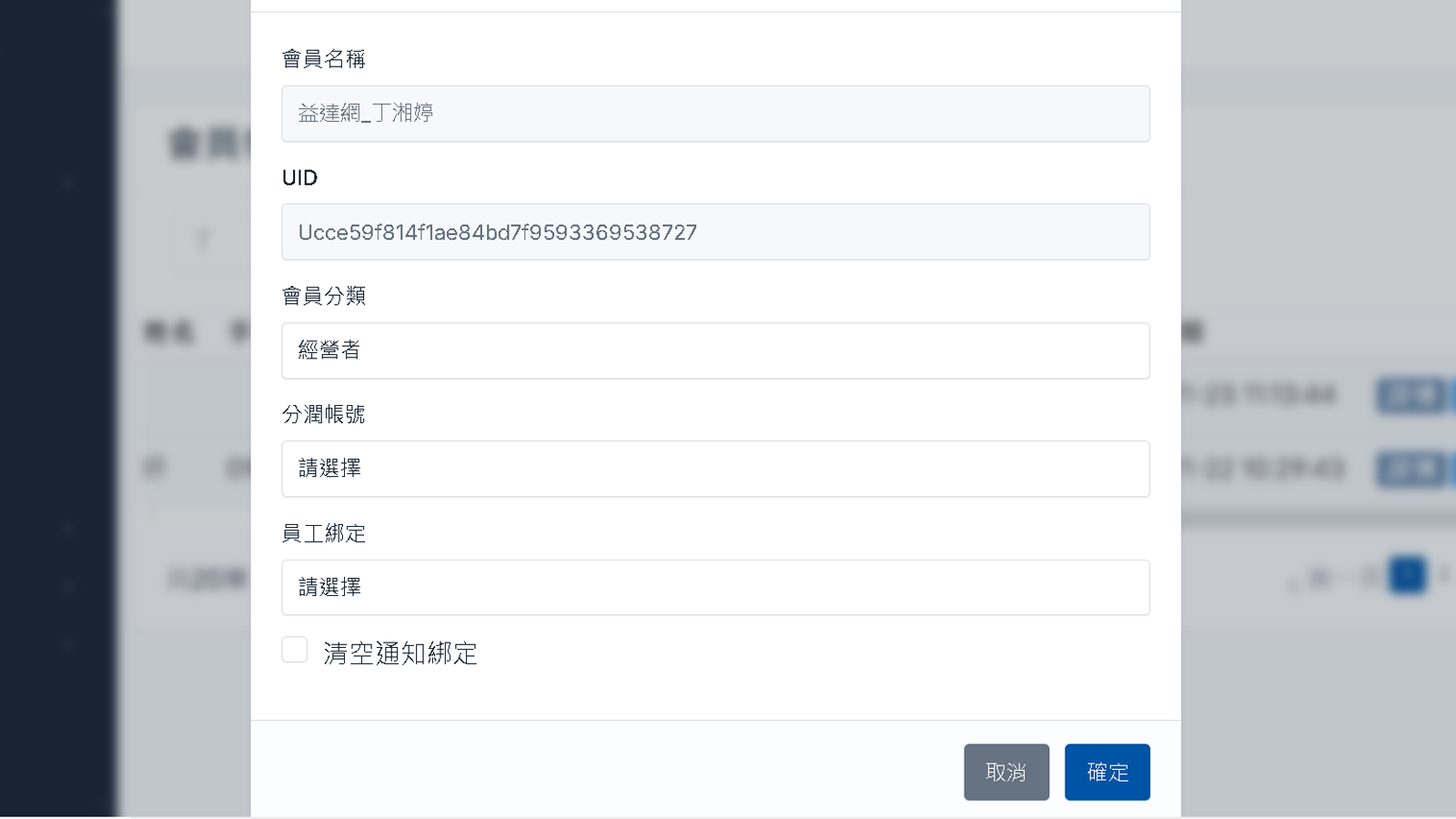The width and height of the screenshot is (1456, 819).
Task: Click the UID field starting with Ucce59f814
Action: click(x=715, y=232)
